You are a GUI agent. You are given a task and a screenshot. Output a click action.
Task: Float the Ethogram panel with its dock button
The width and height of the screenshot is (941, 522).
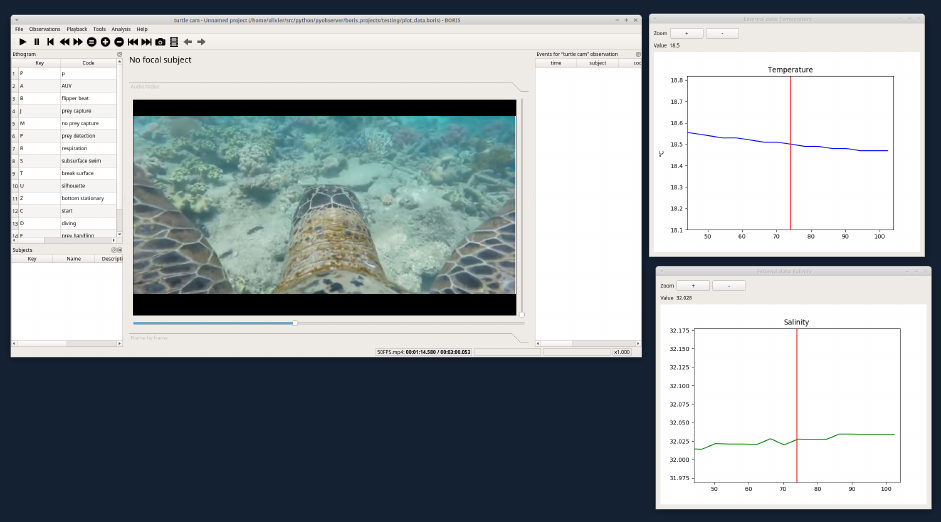pos(119,54)
